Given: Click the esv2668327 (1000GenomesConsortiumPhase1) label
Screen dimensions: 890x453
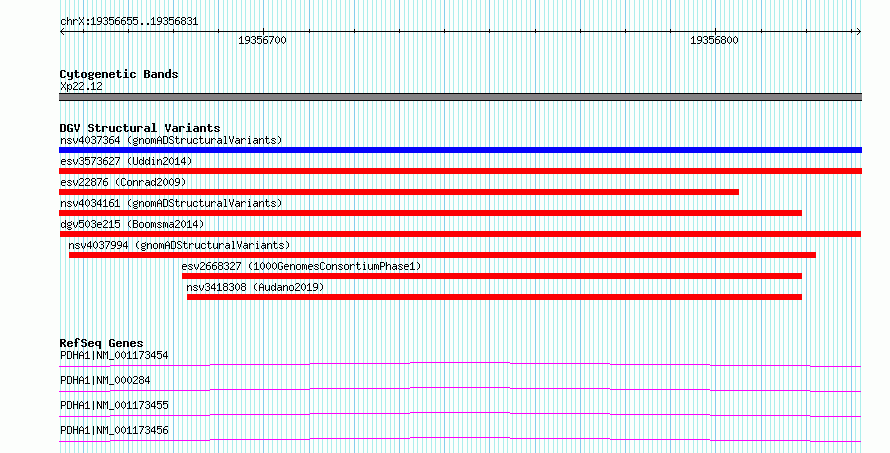Looking at the screenshot, I should pyautogui.click(x=301, y=266).
